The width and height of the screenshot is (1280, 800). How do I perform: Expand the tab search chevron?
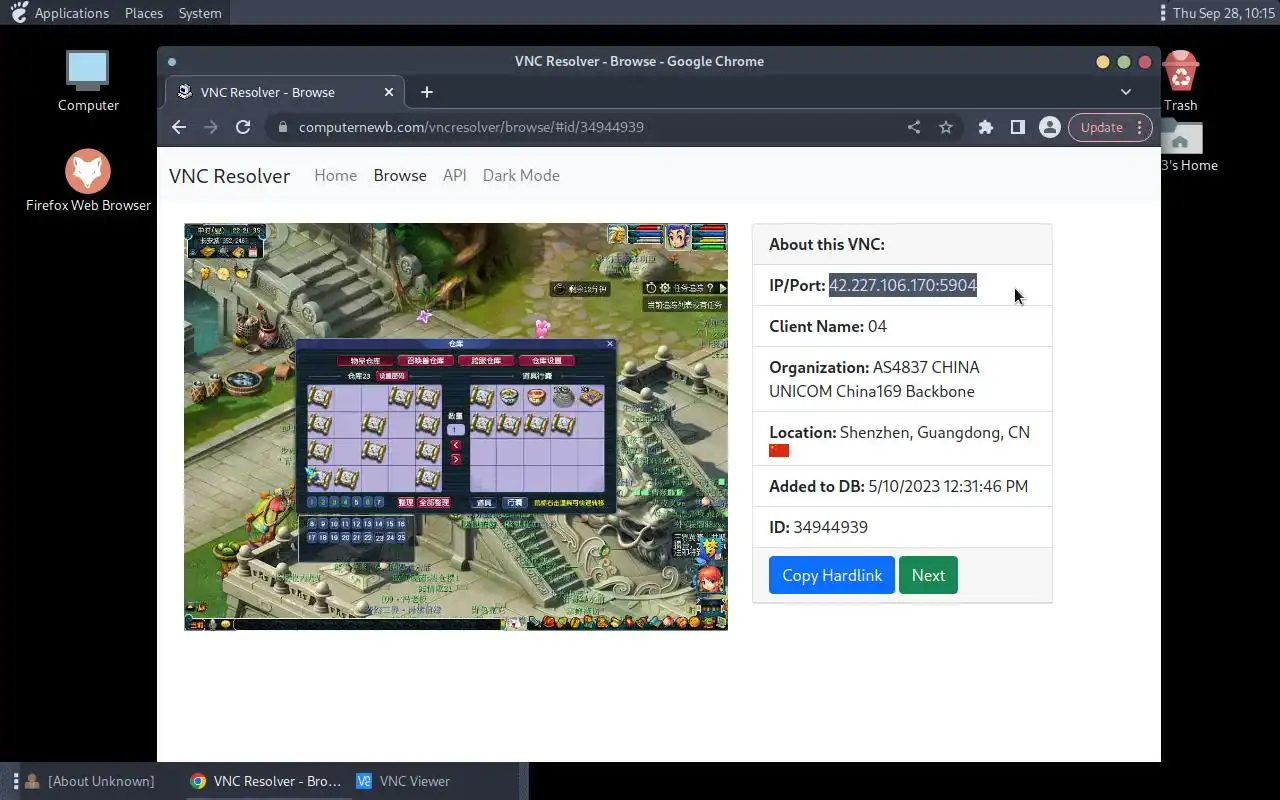pos(1126,92)
